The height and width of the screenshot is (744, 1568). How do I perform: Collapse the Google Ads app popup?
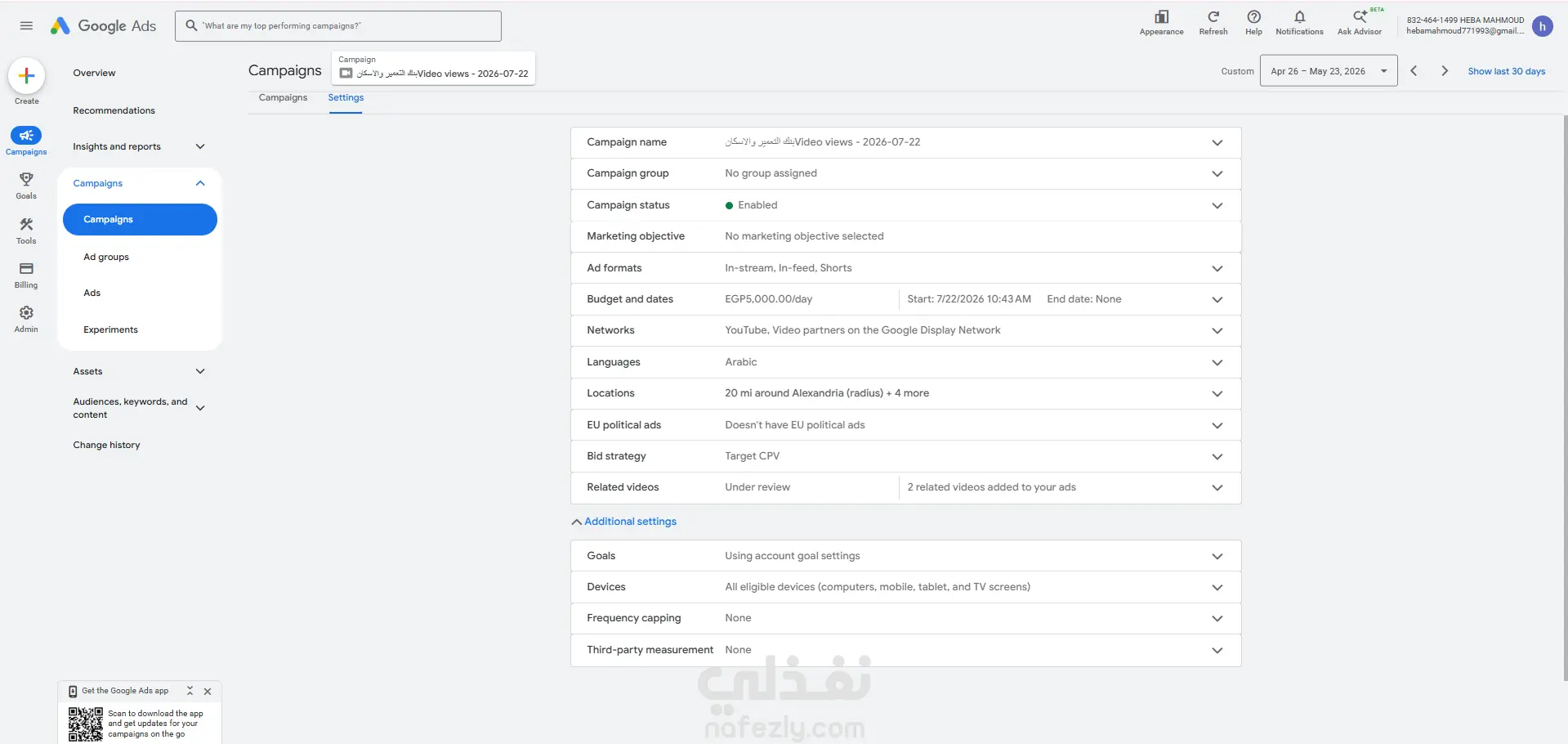190,691
